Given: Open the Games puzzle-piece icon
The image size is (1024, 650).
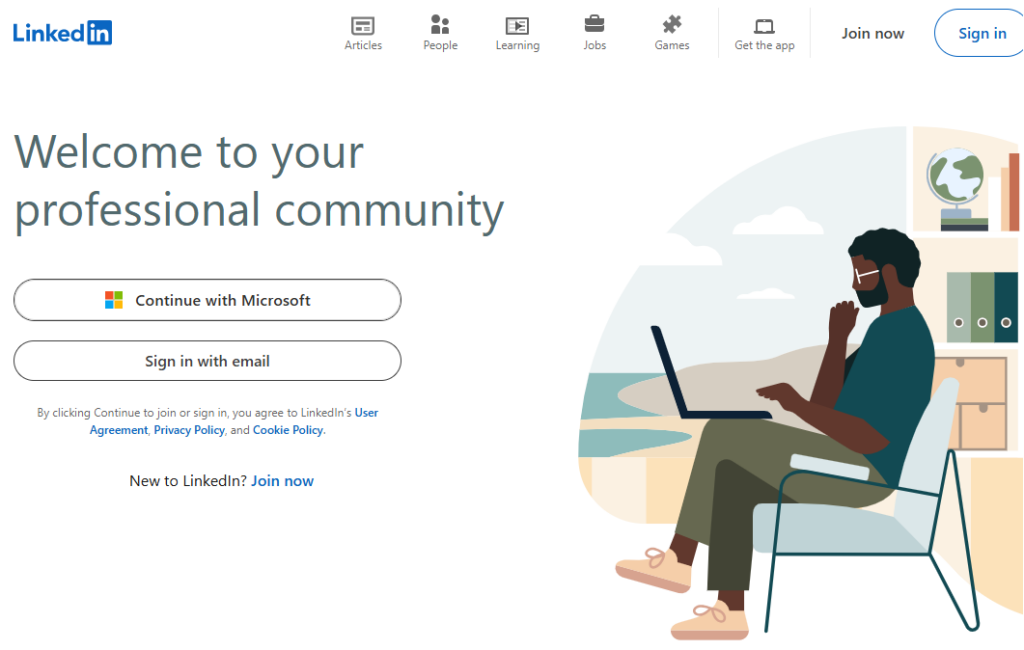Looking at the screenshot, I should pyautogui.click(x=672, y=25).
